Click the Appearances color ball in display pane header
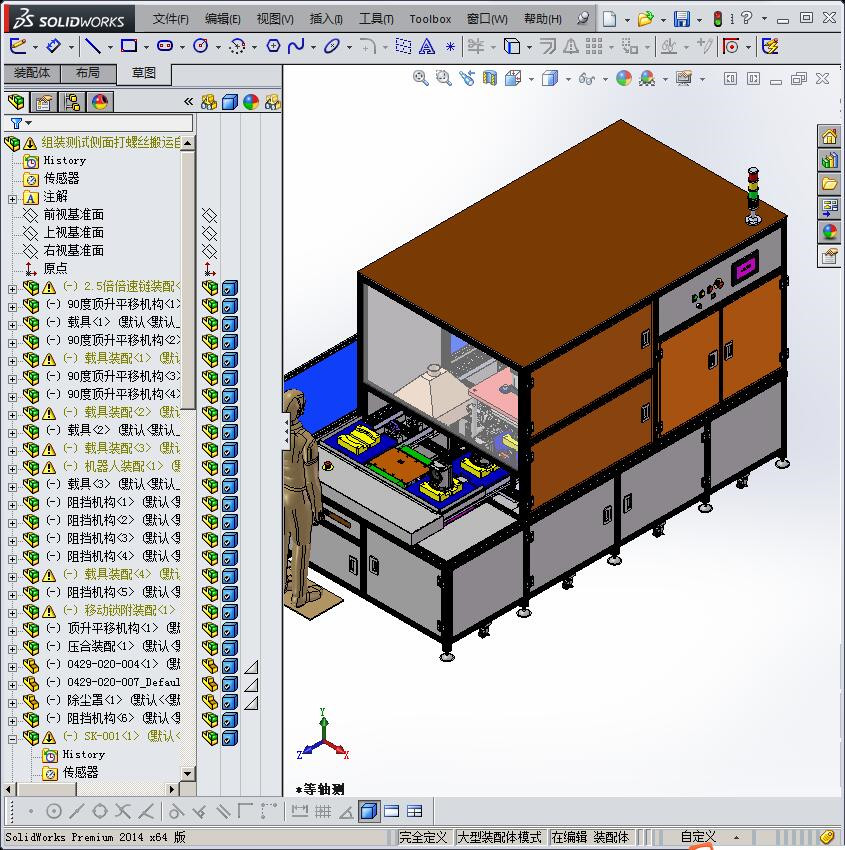Screen dimensions: 845x850 251,102
